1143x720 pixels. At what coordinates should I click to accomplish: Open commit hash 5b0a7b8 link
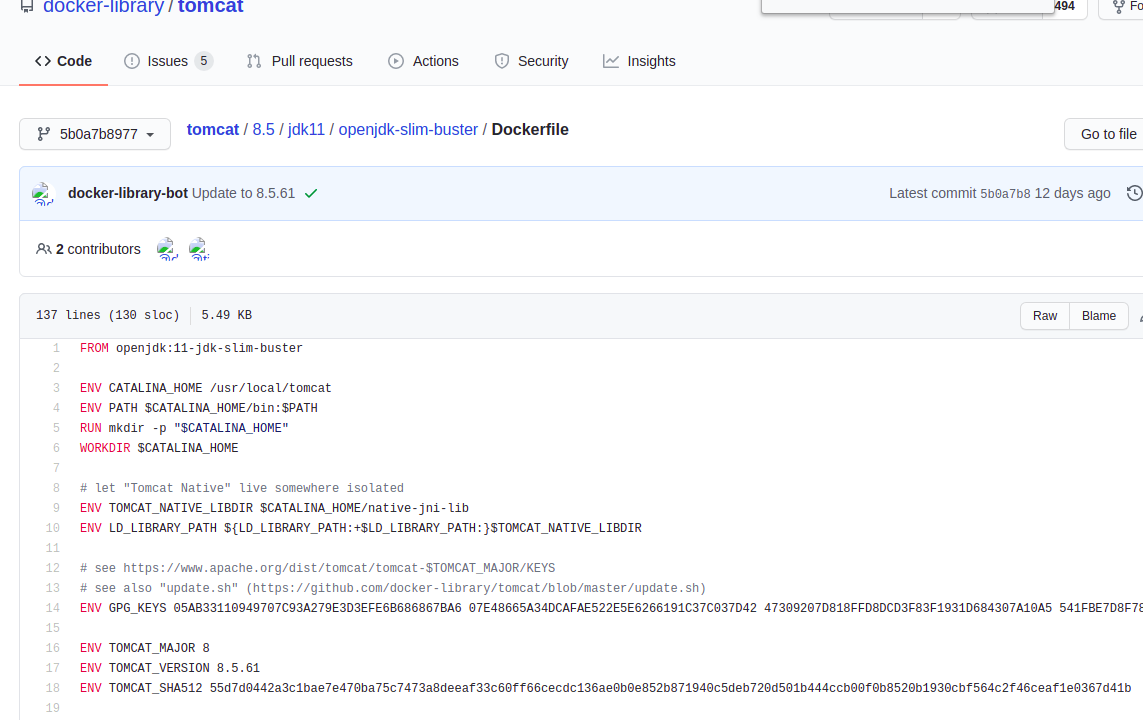click(1005, 194)
